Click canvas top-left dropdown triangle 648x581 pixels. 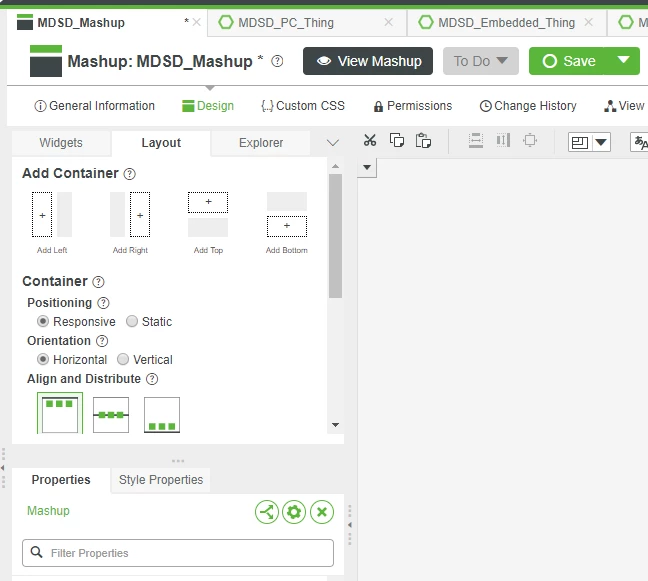[x=367, y=167]
